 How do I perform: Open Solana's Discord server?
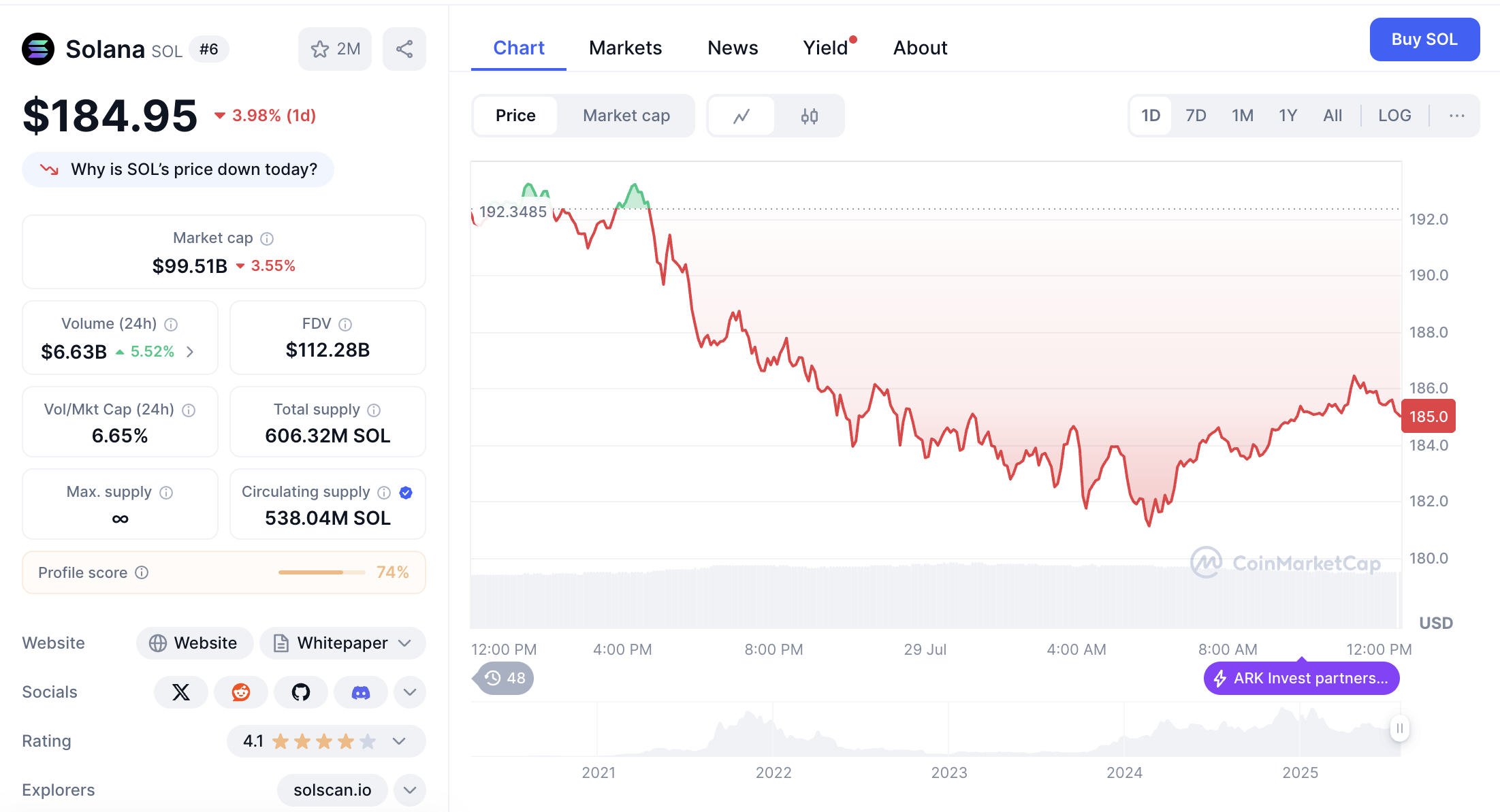click(x=361, y=692)
